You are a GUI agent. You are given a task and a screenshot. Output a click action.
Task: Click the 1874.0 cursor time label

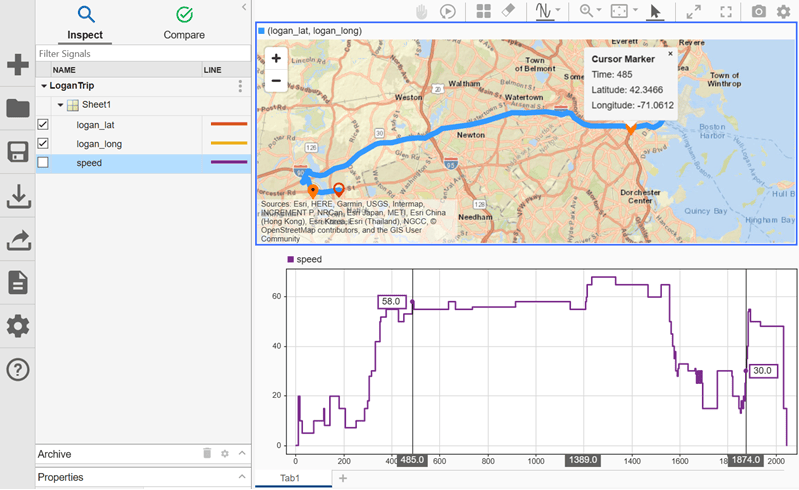coord(745,460)
